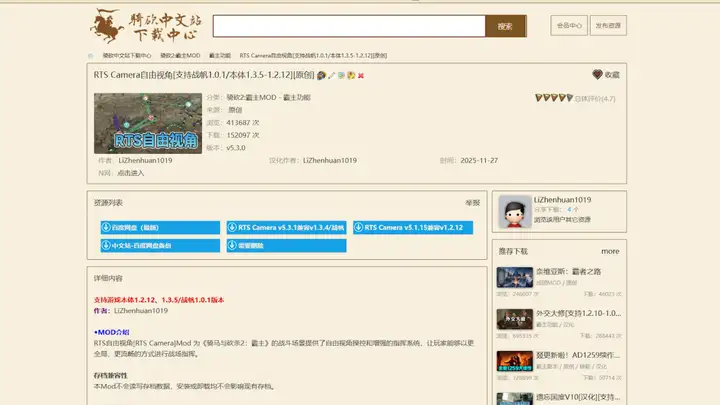Click the RTS Camera breadcrumb entry
This screenshot has height=405, width=720.
coord(313,56)
